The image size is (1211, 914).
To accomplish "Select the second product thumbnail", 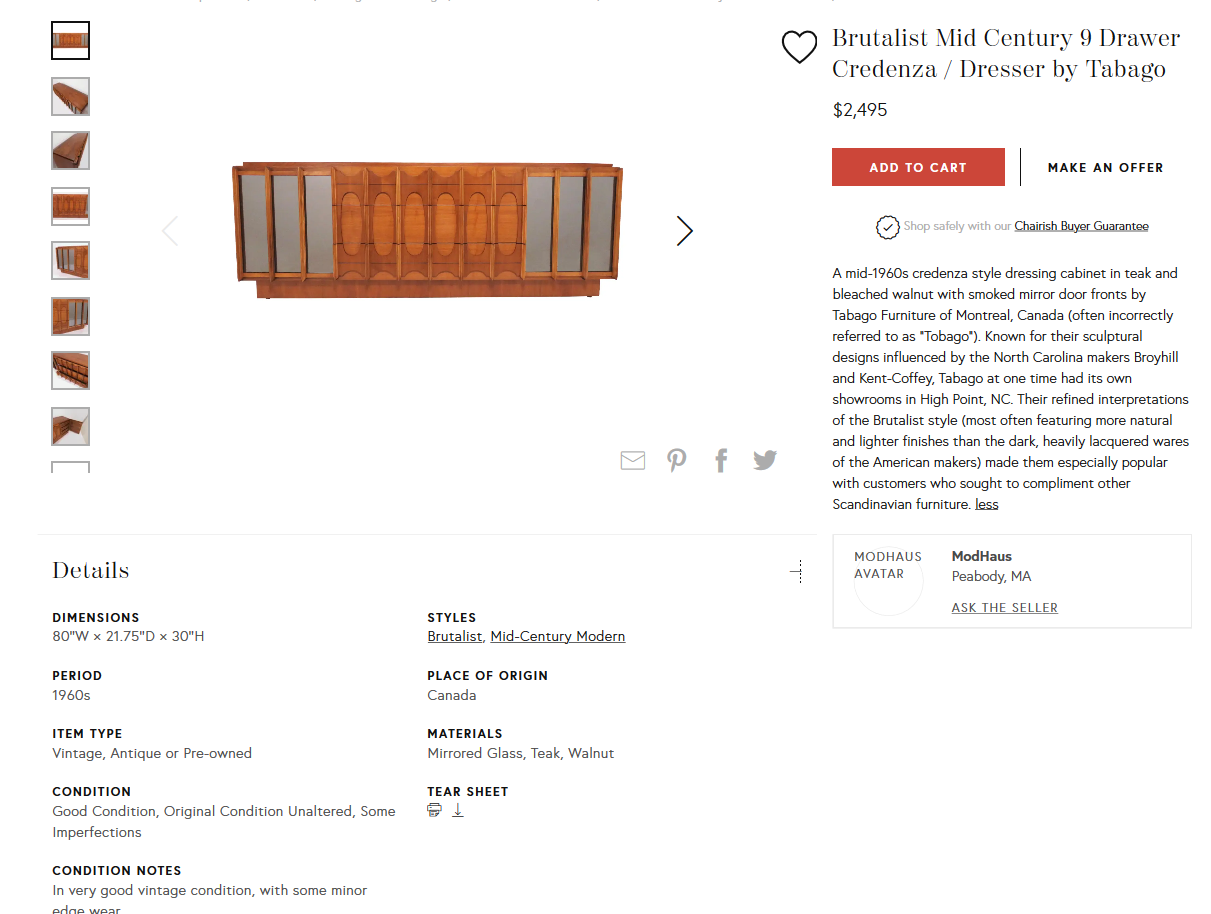I will click(x=70, y=96).
